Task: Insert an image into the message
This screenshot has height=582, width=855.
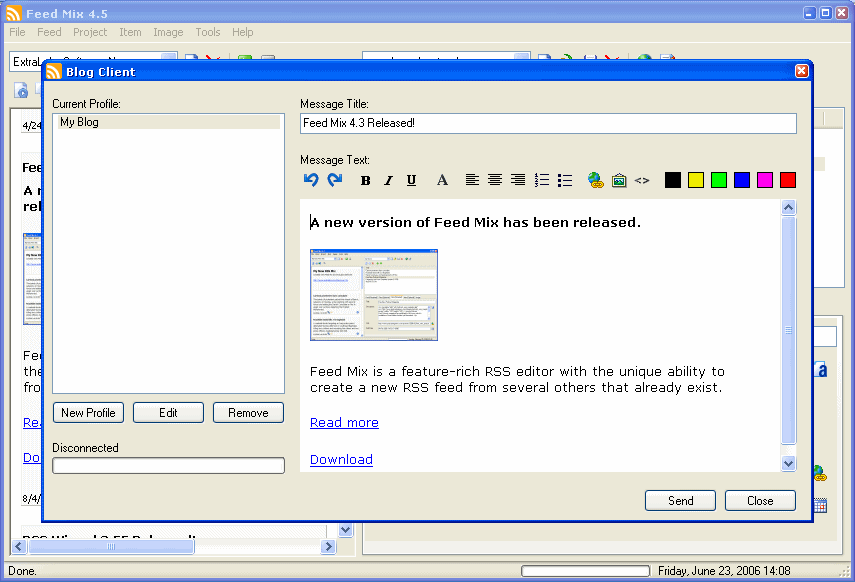Action: tap(619, 180)
